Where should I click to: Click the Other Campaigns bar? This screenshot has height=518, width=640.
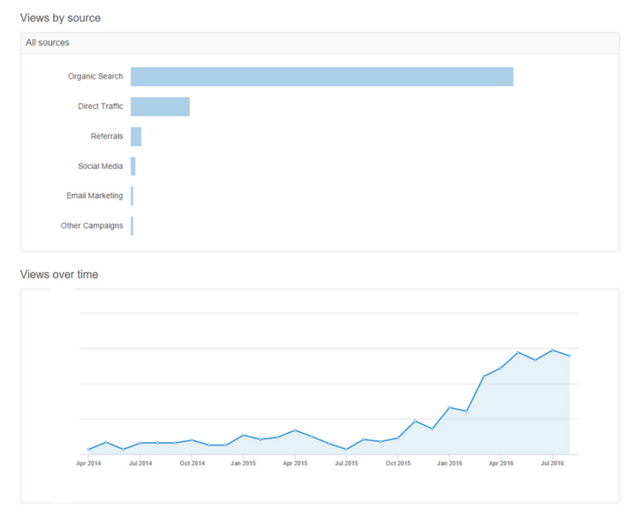pos(132,226)
